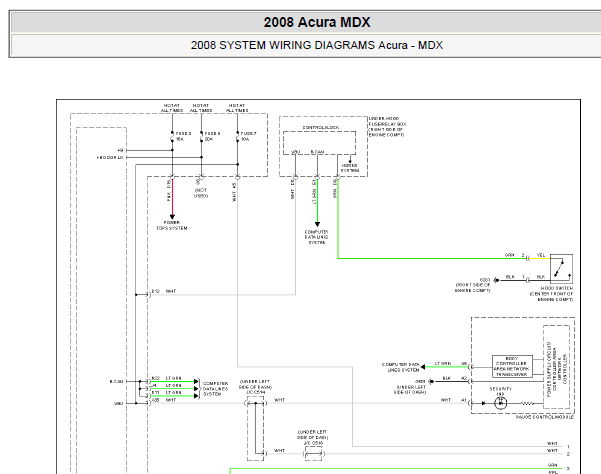Screen dimensions: 601x474
Task: Click the 'POWER SUPPLY CIRCUIT' vertical label
Action: [x=549, y=369]
